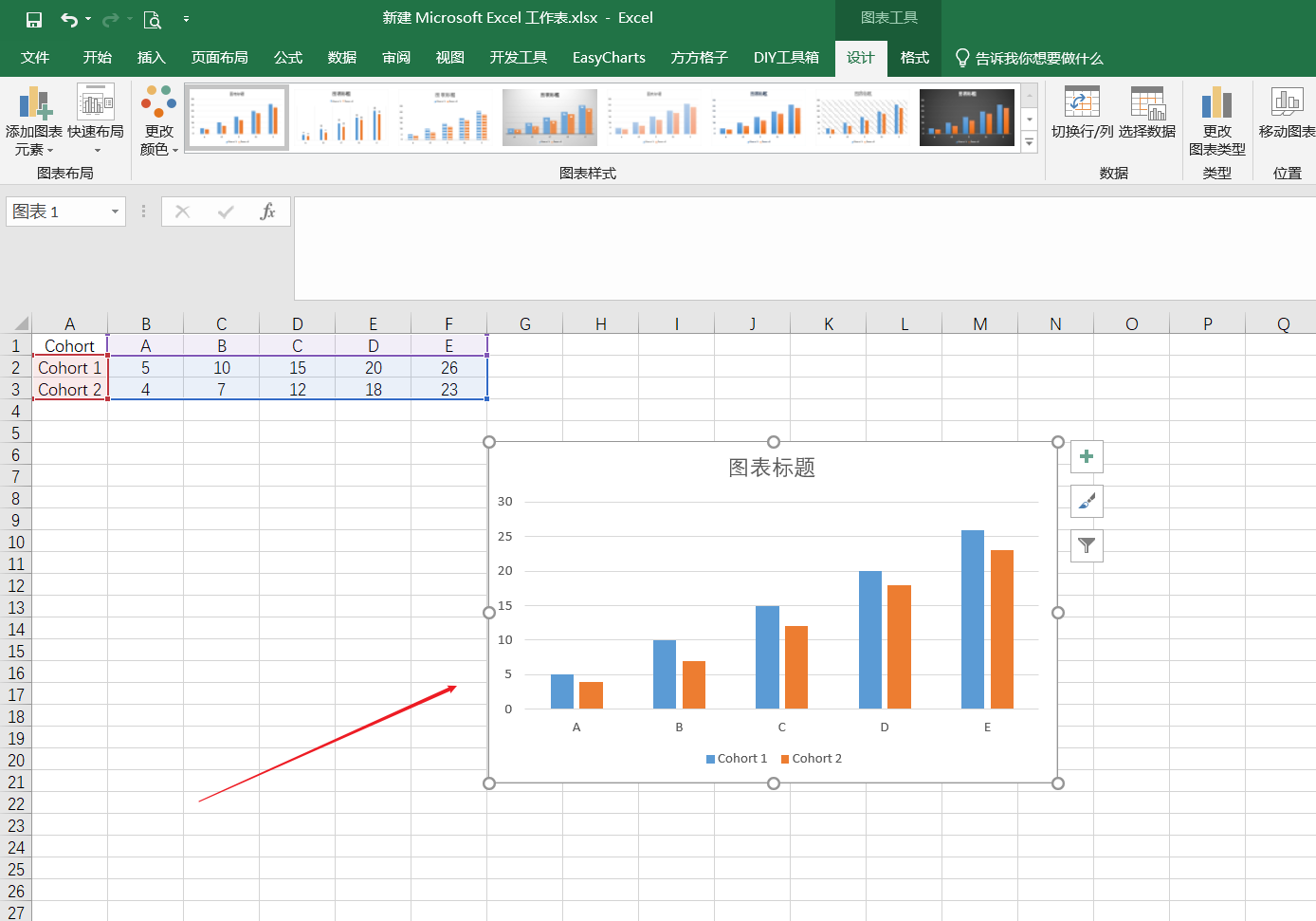The height and width of the screenshot is (921, 1316).
Task: Open the 文件 menu
Action: tap(35, 58)
